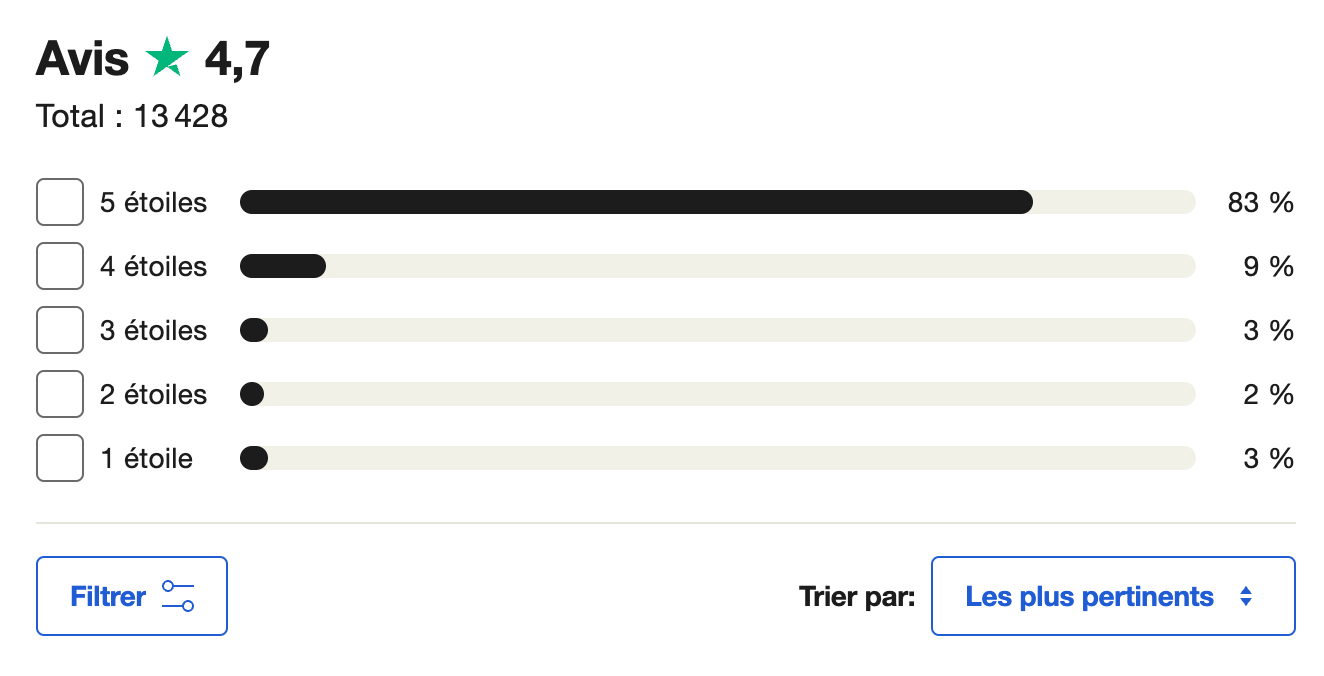1324x676 pixels.
Task: Open the Filtrer button
Action: pyautogui.click(x=132, y=596)
